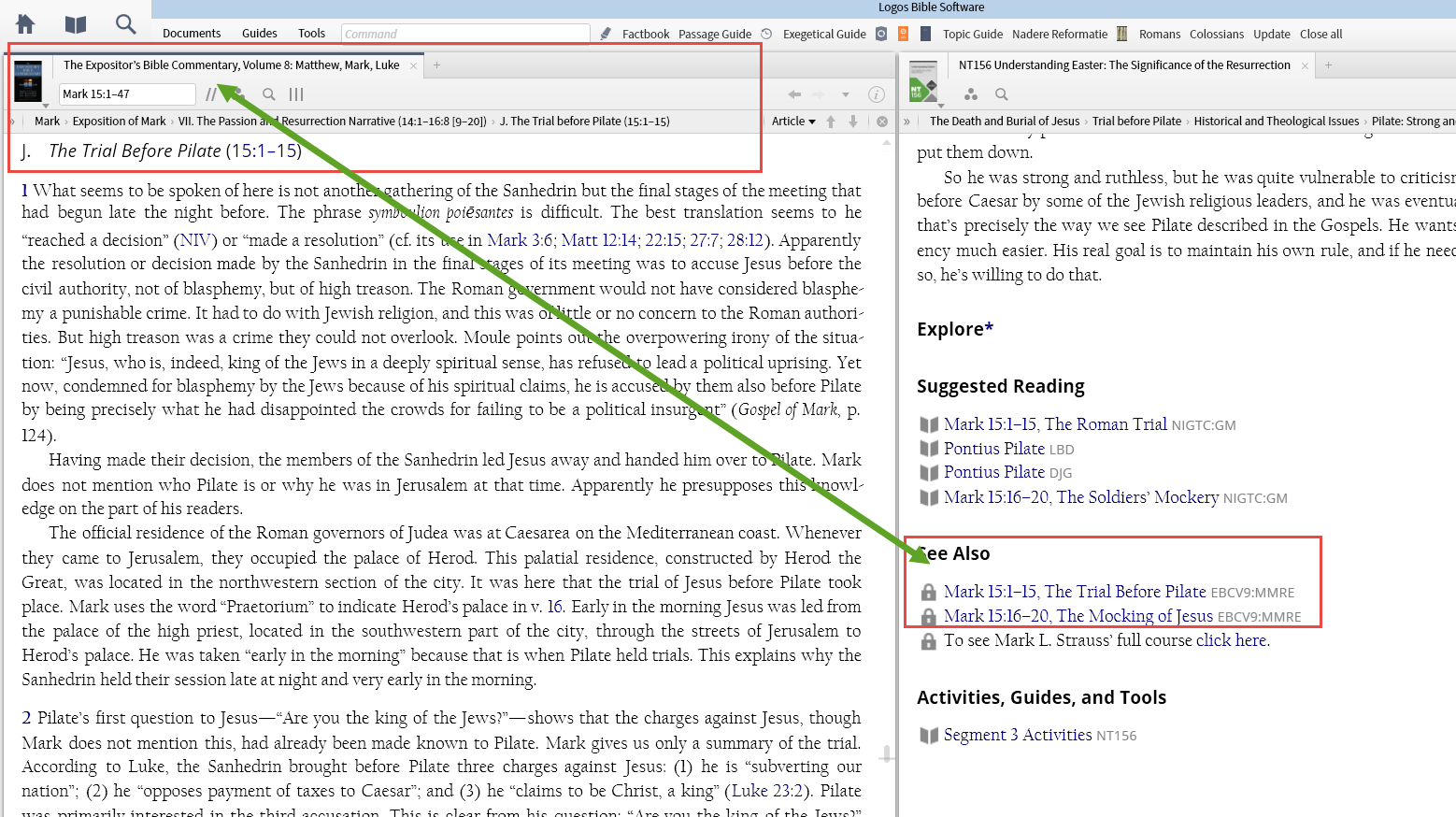
Task: Open Mark 15:1–15, The Trial Before Pilate link
Action: (1075, 592)
